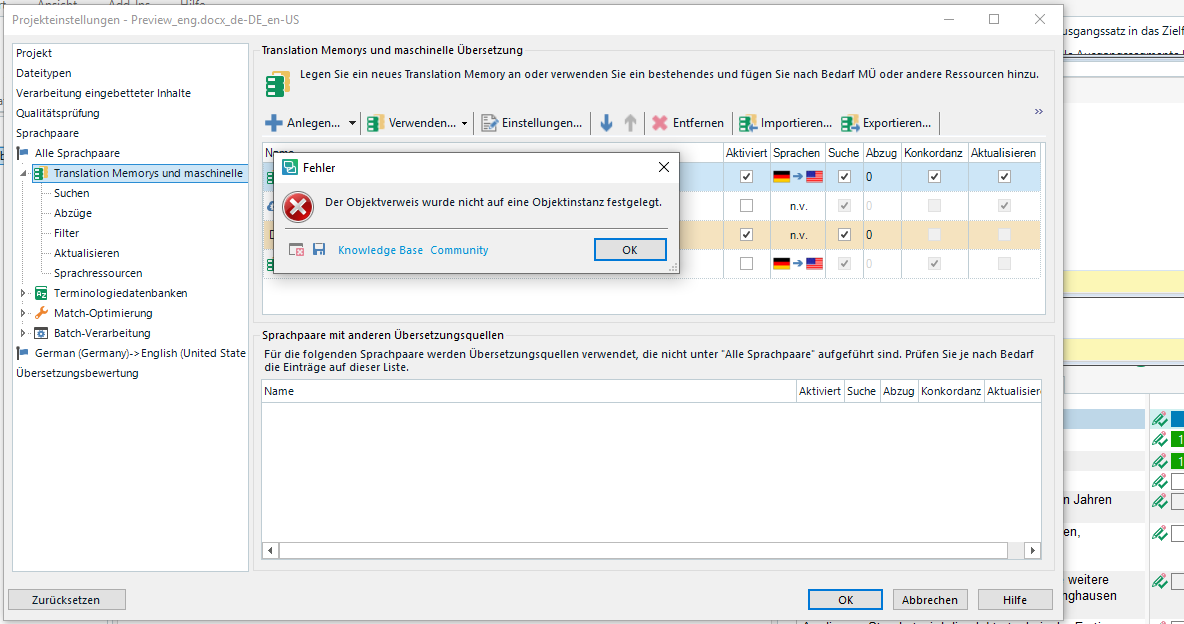Click the save error details floppy icon

(319, 249)
